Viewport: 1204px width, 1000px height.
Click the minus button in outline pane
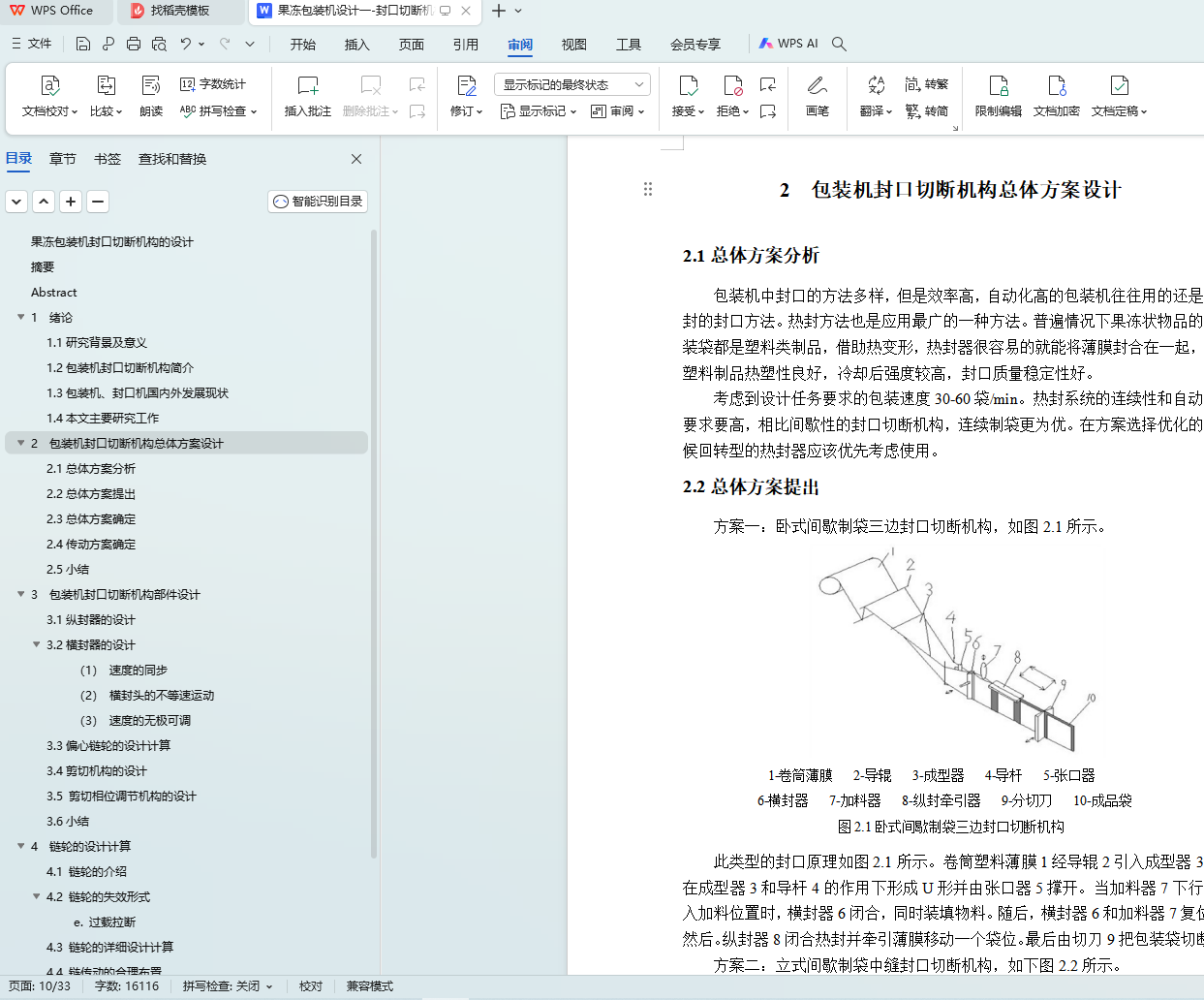tap(98, 202)
